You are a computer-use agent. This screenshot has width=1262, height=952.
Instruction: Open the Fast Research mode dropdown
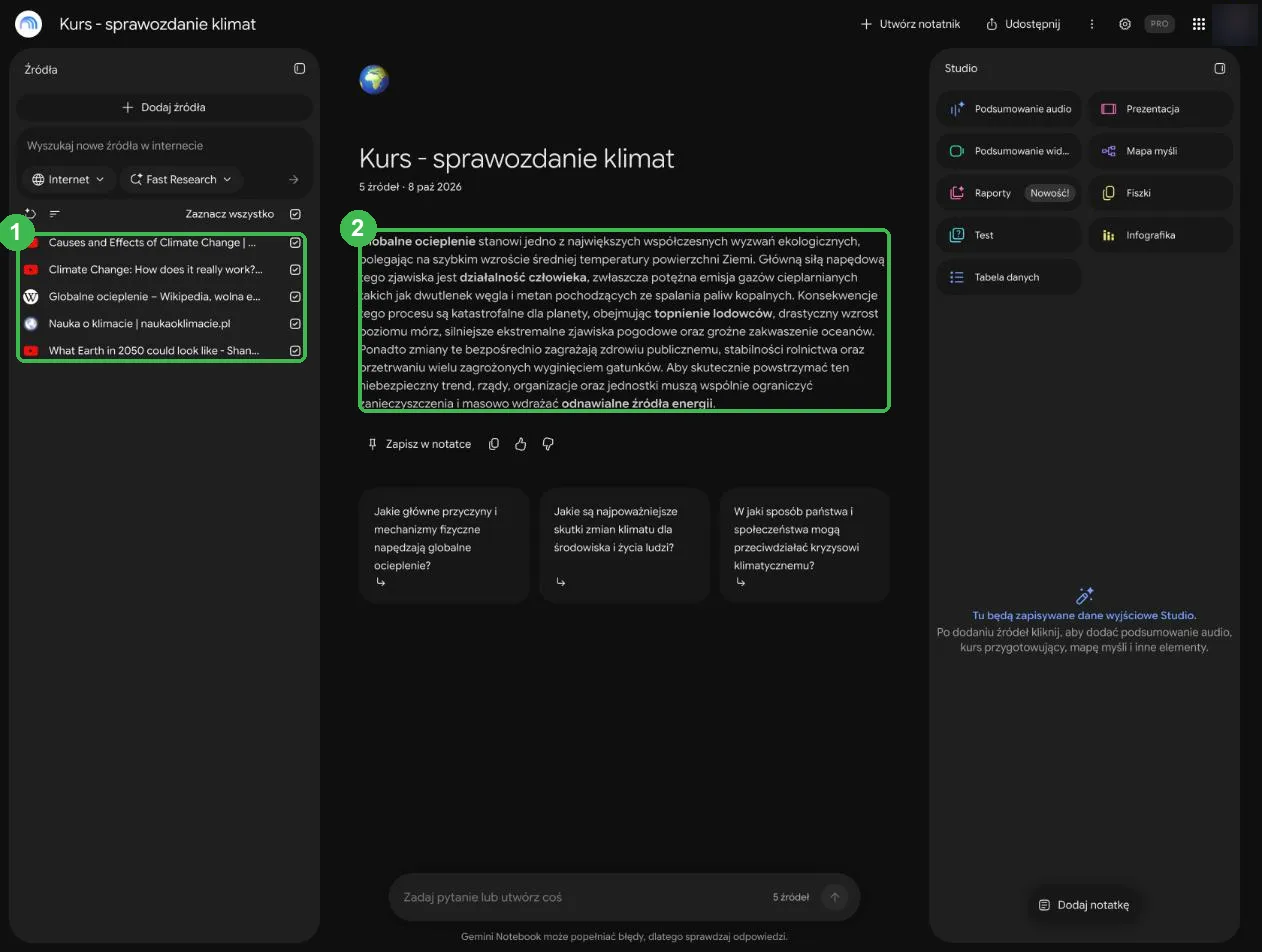(181, 180)
